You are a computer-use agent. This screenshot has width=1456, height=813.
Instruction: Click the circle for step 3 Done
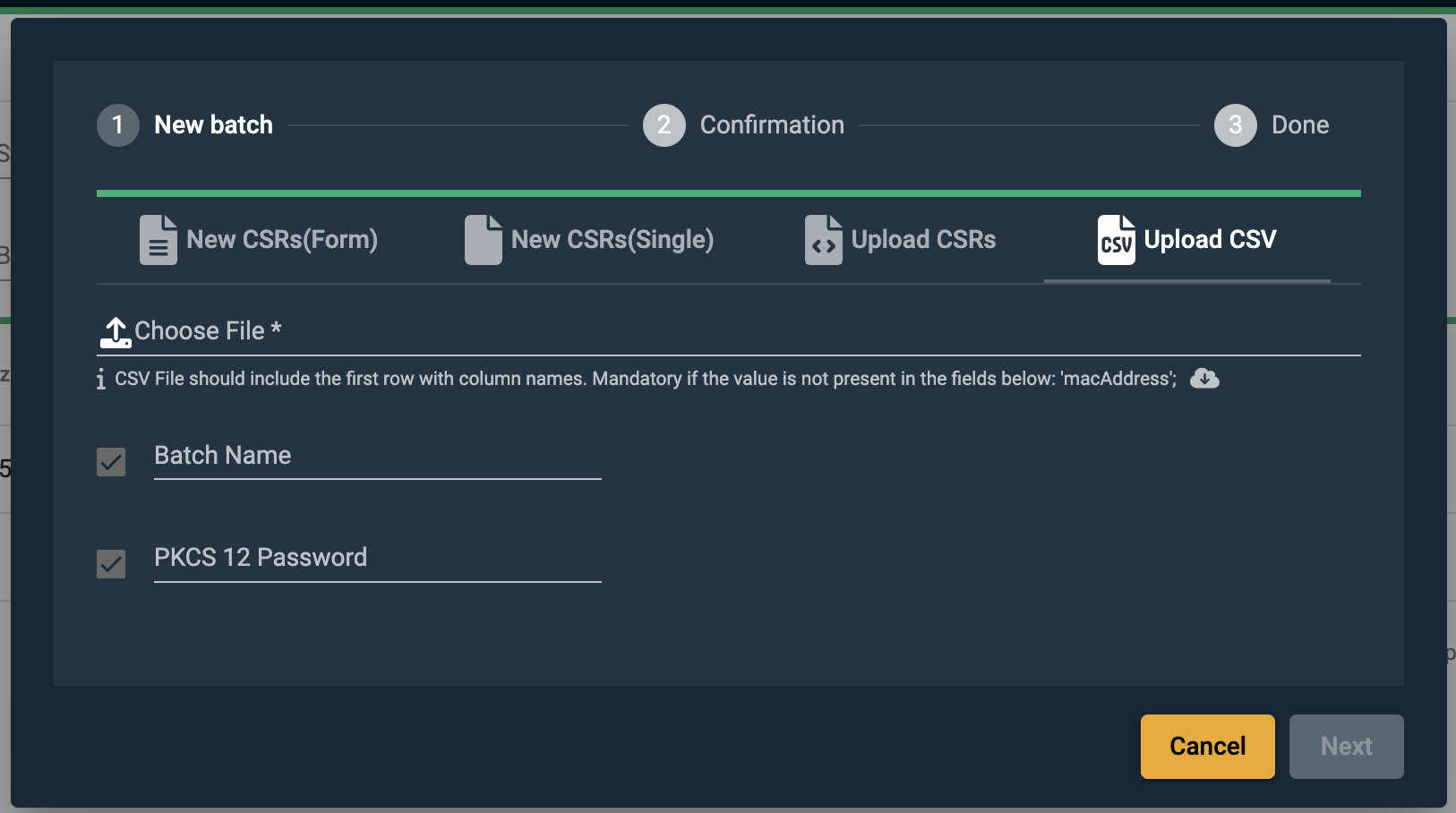tap(1236, 125)
